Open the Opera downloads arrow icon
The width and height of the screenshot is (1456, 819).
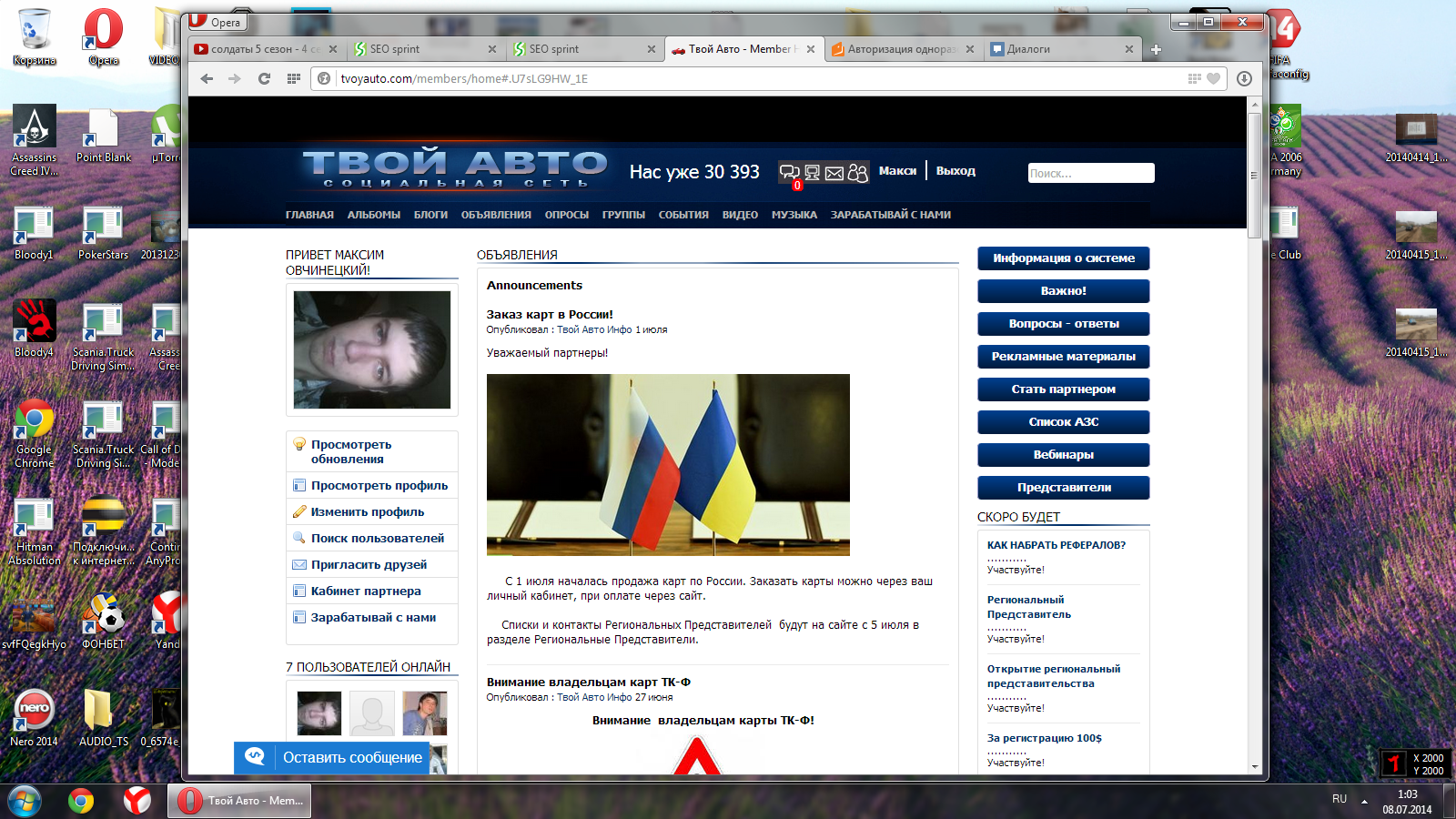pyautogui.click(x=1244, y=79)
